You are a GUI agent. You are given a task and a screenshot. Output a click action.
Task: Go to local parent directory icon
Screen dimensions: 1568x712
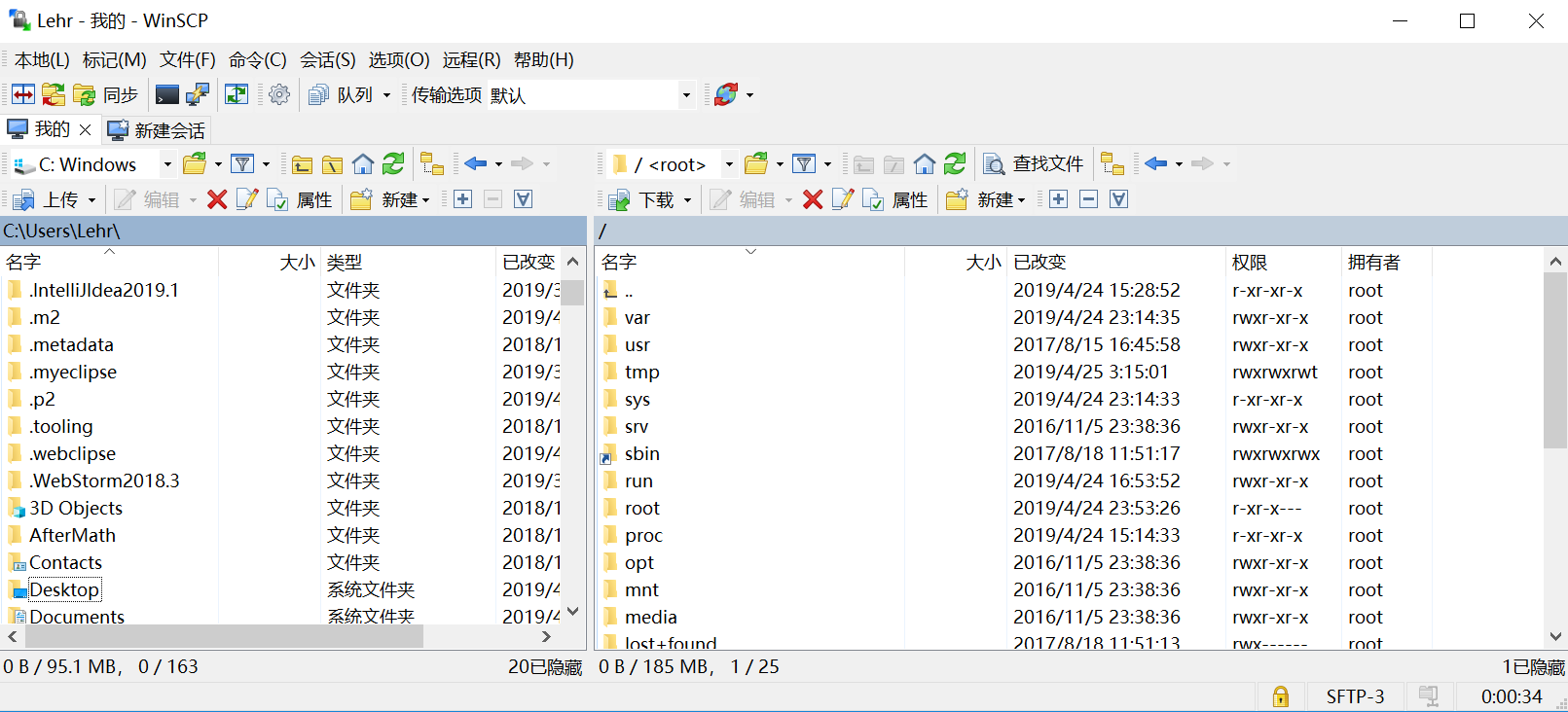303,163
